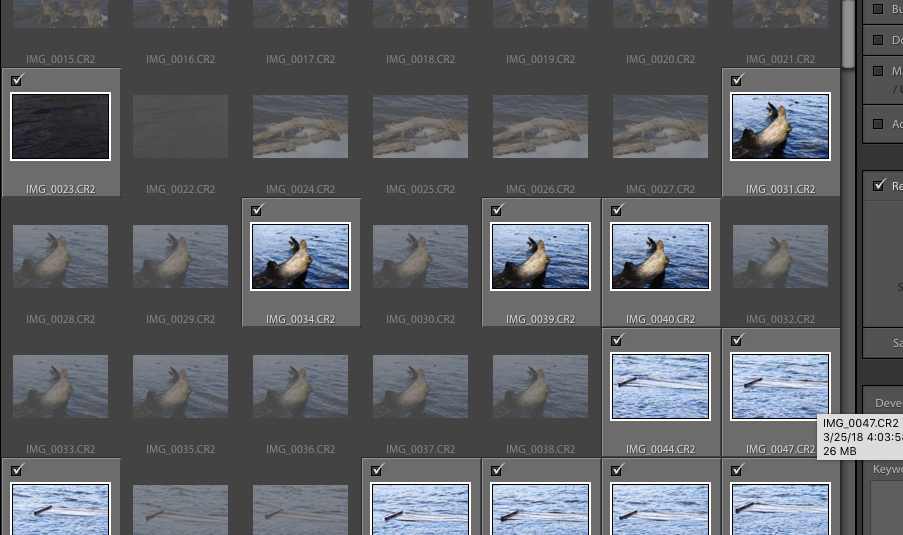
Task: Click the filename text IMG_0044.CR2
Action: coord(660,450)
